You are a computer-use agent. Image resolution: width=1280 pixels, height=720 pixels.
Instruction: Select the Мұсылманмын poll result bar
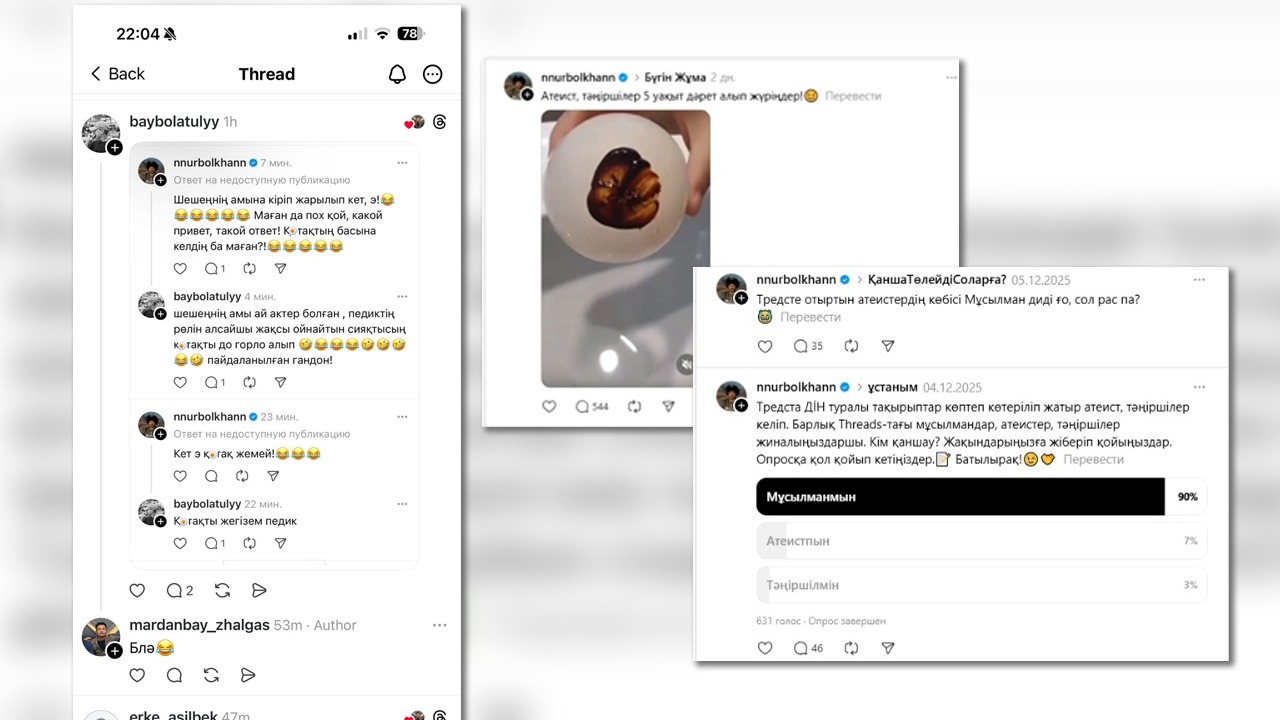pos(960,497)
